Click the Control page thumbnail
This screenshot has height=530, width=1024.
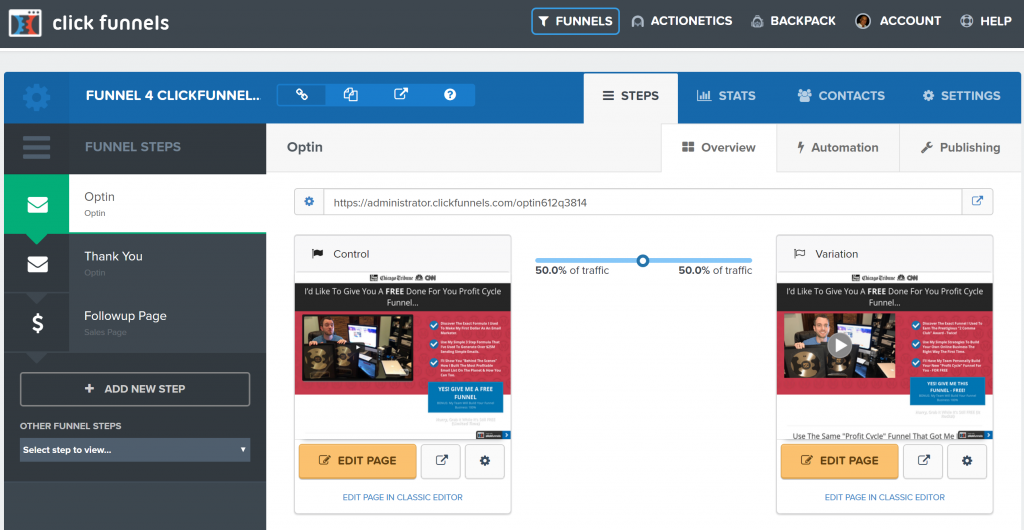(x=403, y=355)
